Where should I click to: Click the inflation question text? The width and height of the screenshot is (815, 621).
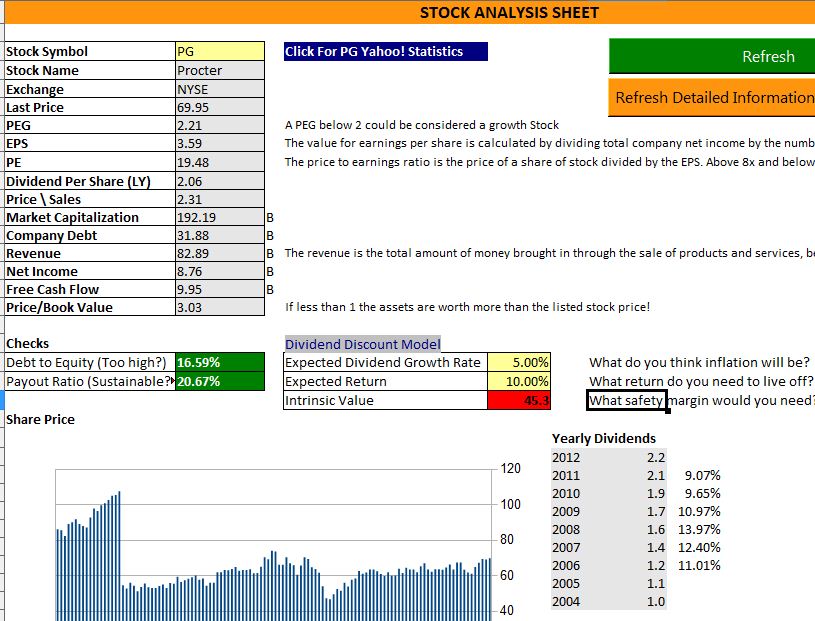click(x=699, y=362)
